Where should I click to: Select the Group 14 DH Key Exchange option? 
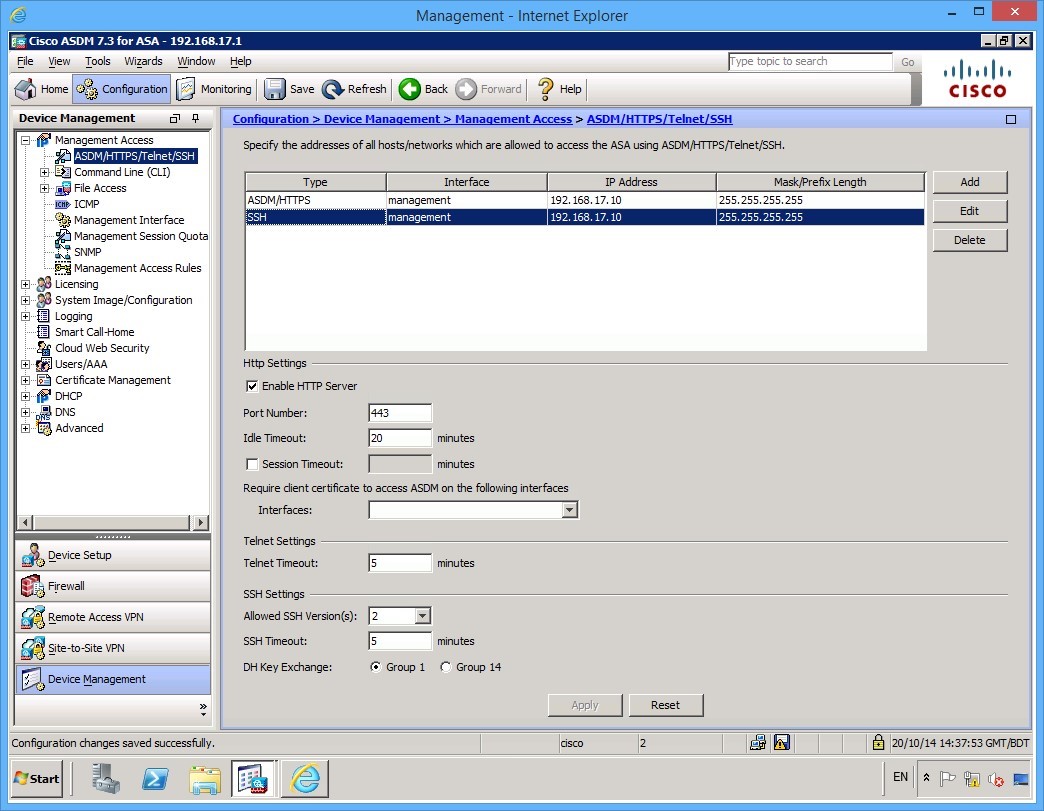pyautogui.click(x=446, y=667)
